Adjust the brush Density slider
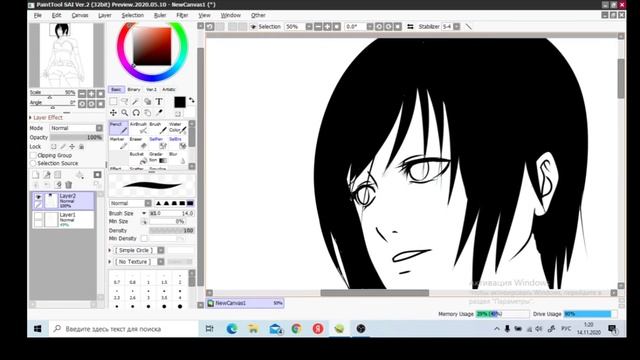 (x=171, y=231)
